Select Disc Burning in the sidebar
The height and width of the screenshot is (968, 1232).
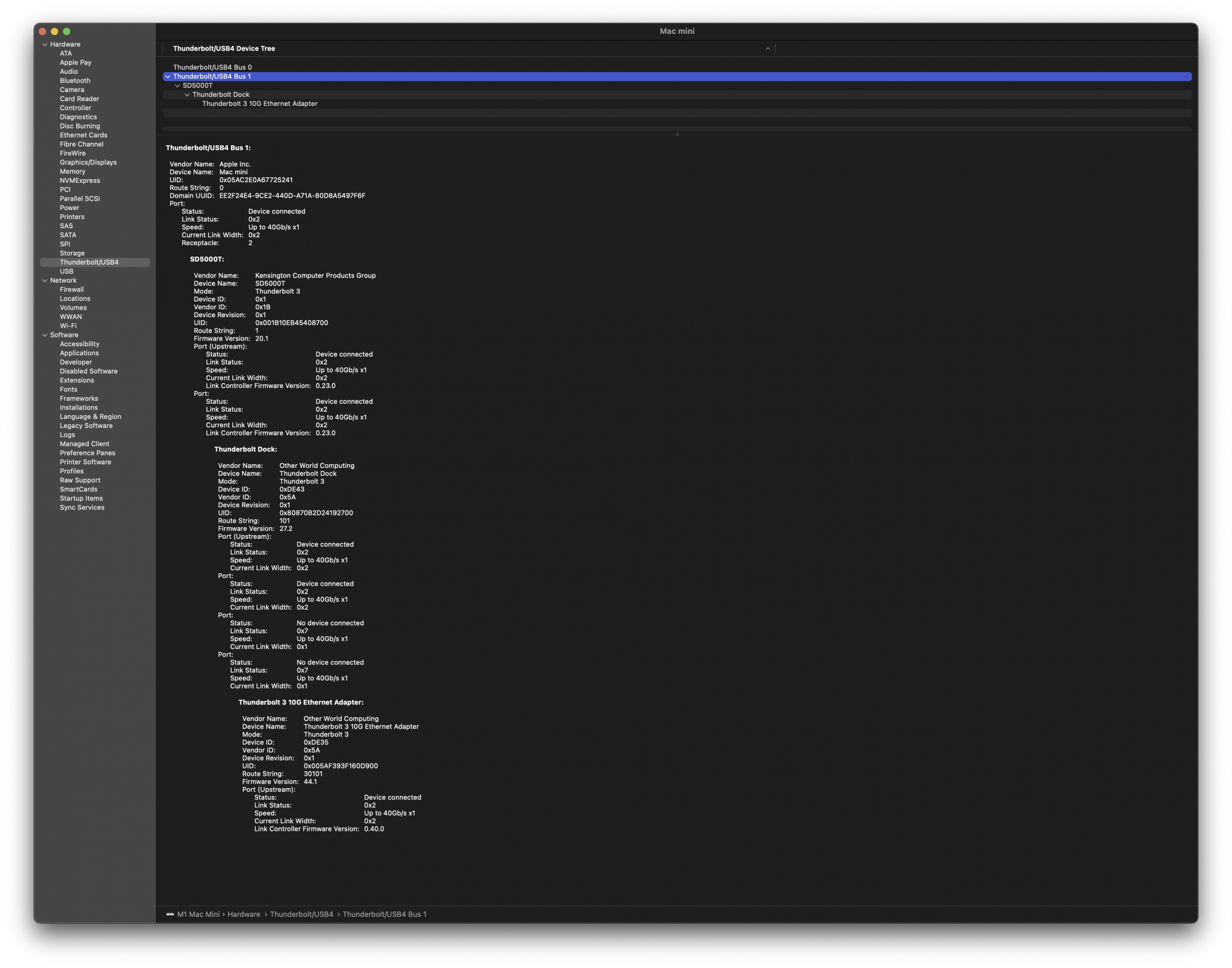click(80, 126)
